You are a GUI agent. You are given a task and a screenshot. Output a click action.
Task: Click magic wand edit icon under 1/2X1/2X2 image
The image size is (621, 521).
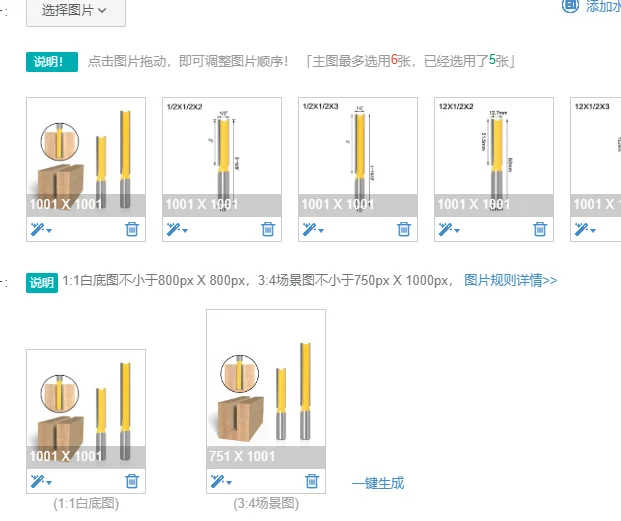pyautogui.click(x=173, y=229)
